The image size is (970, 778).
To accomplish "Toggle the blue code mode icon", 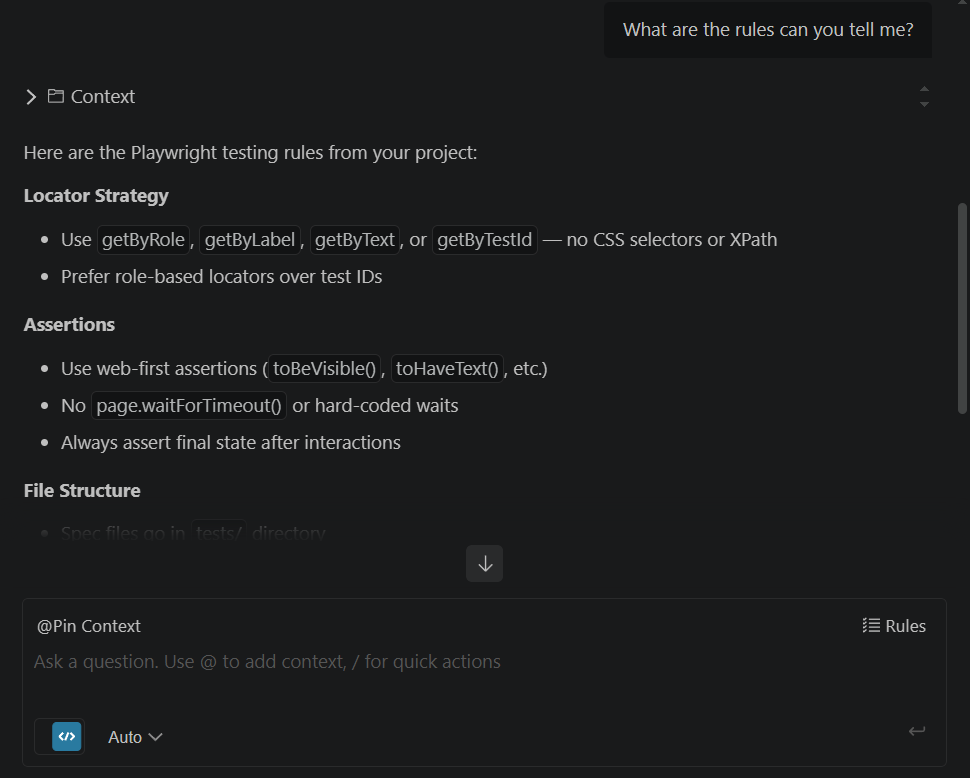I will (x=66, y=737).
